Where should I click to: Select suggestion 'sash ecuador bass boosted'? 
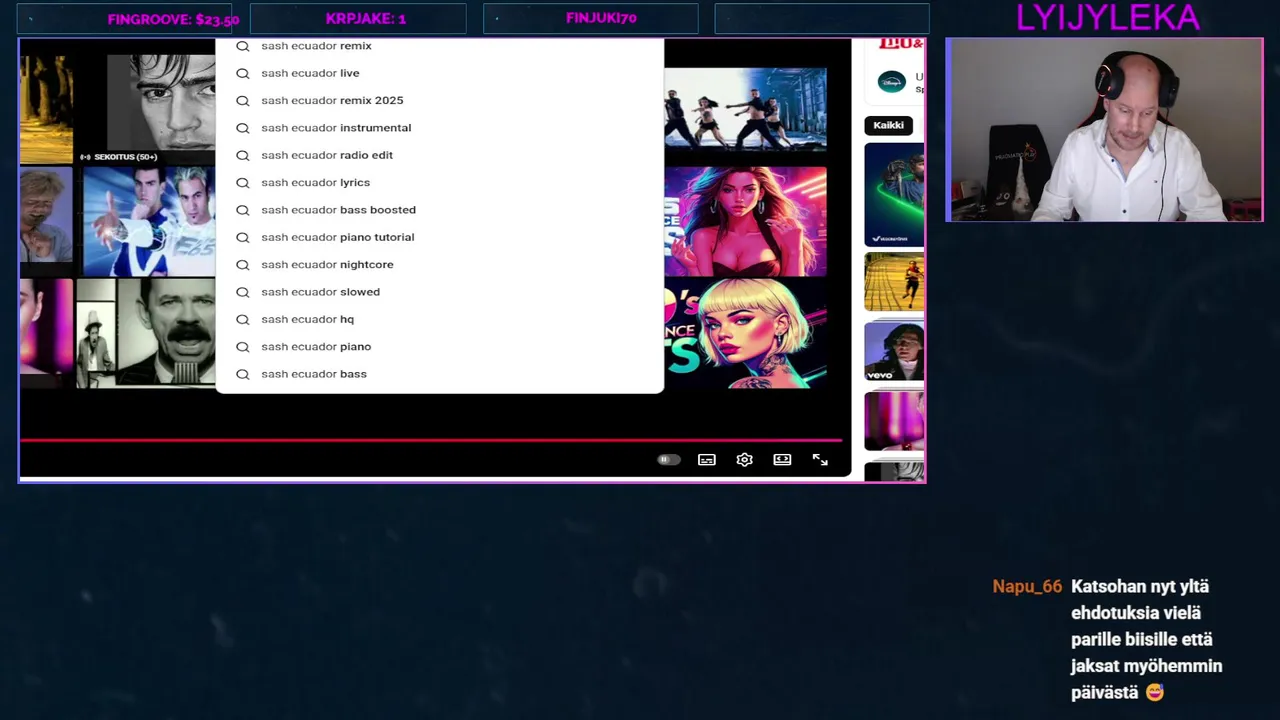click(x=440, y=210)
